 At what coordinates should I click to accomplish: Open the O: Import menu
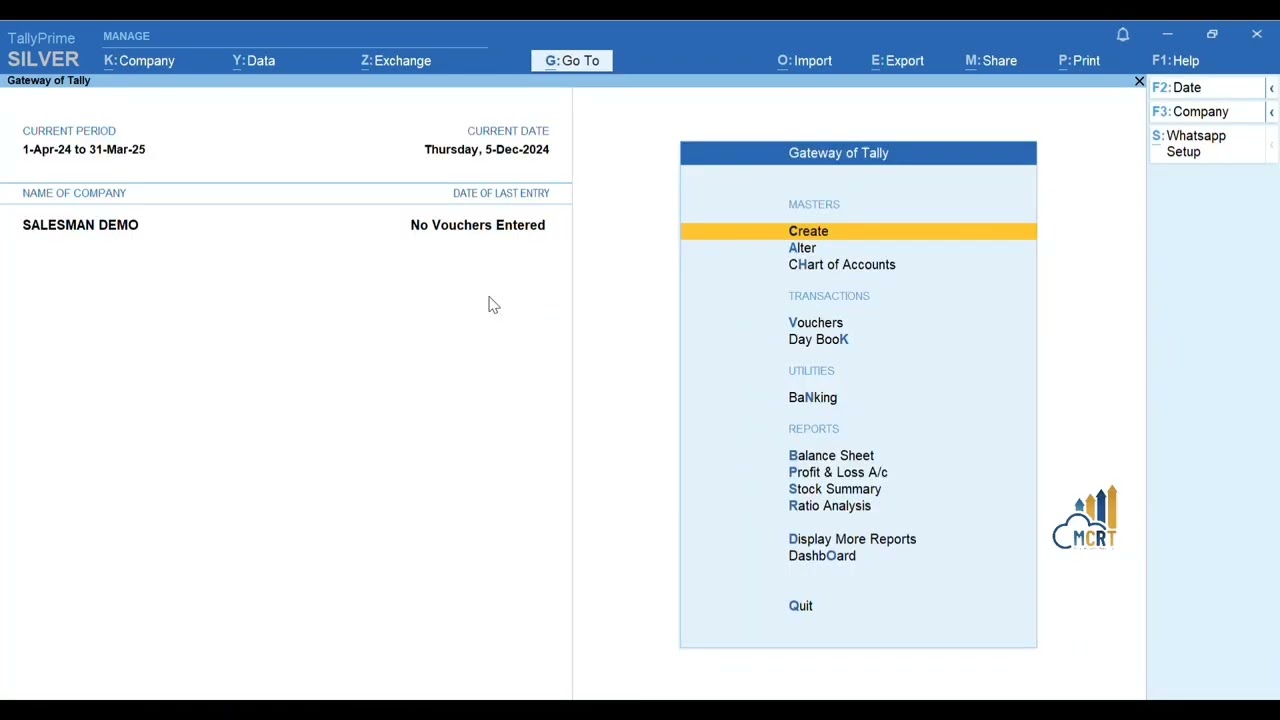tap(805, 61)
